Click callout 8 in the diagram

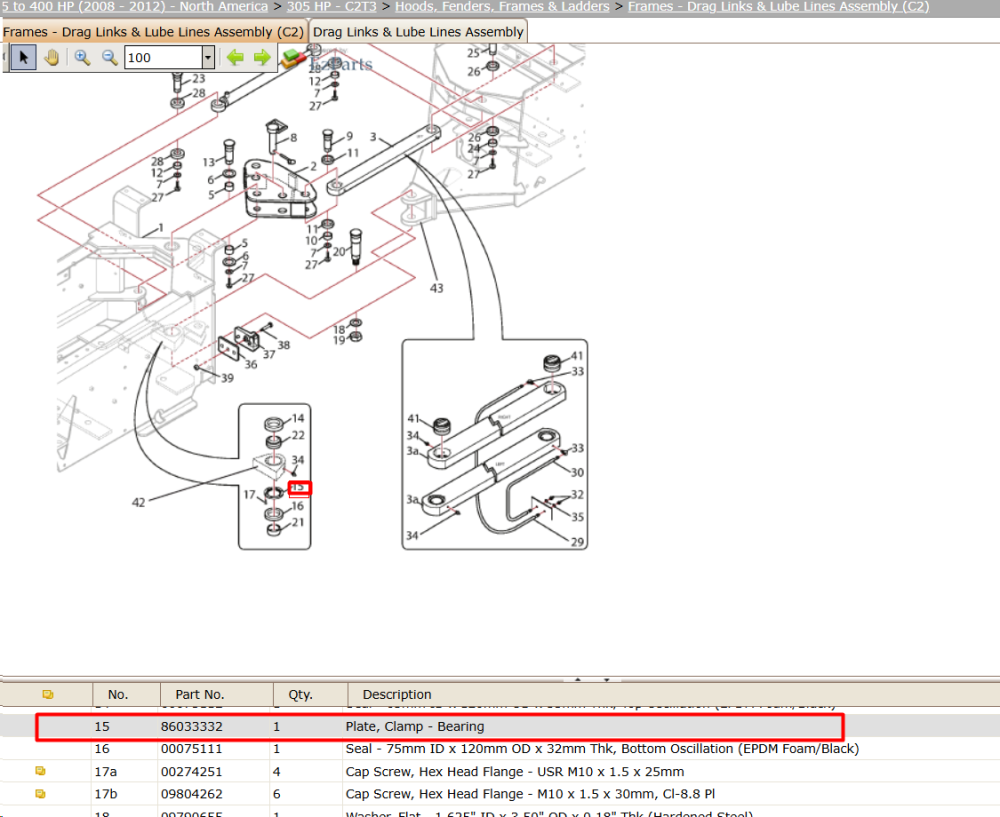[293, 137]
